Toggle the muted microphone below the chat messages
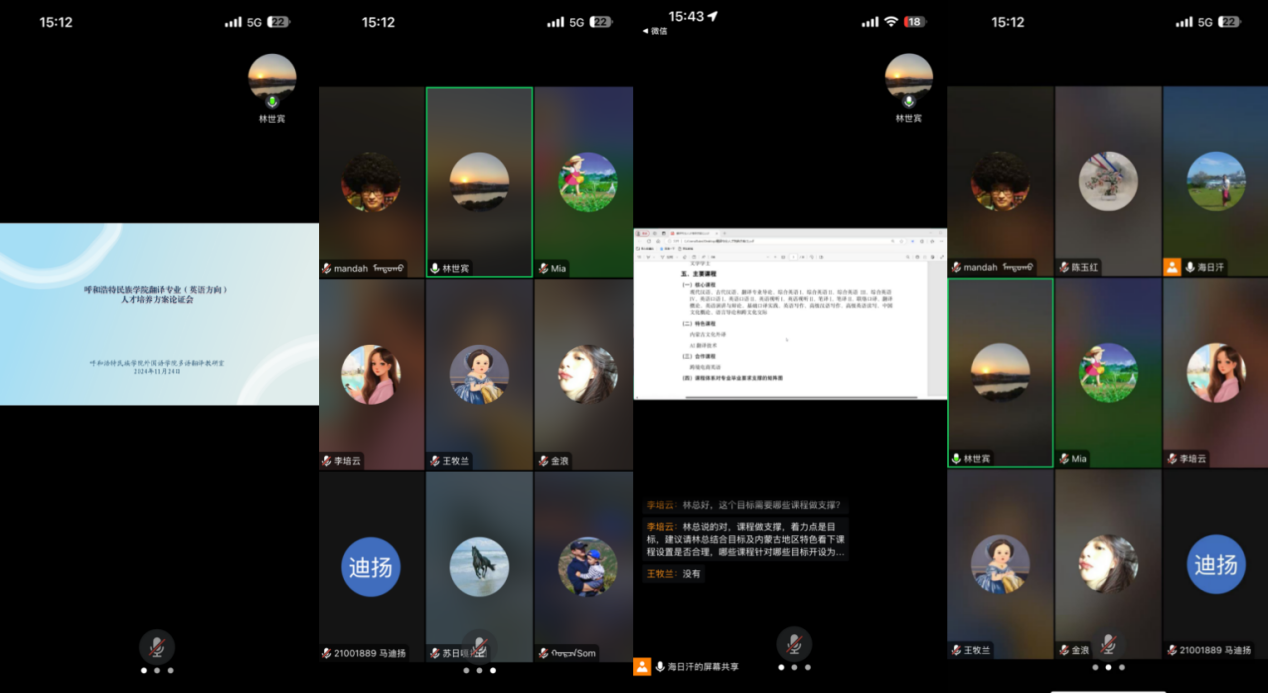 (x=794, y=643)
